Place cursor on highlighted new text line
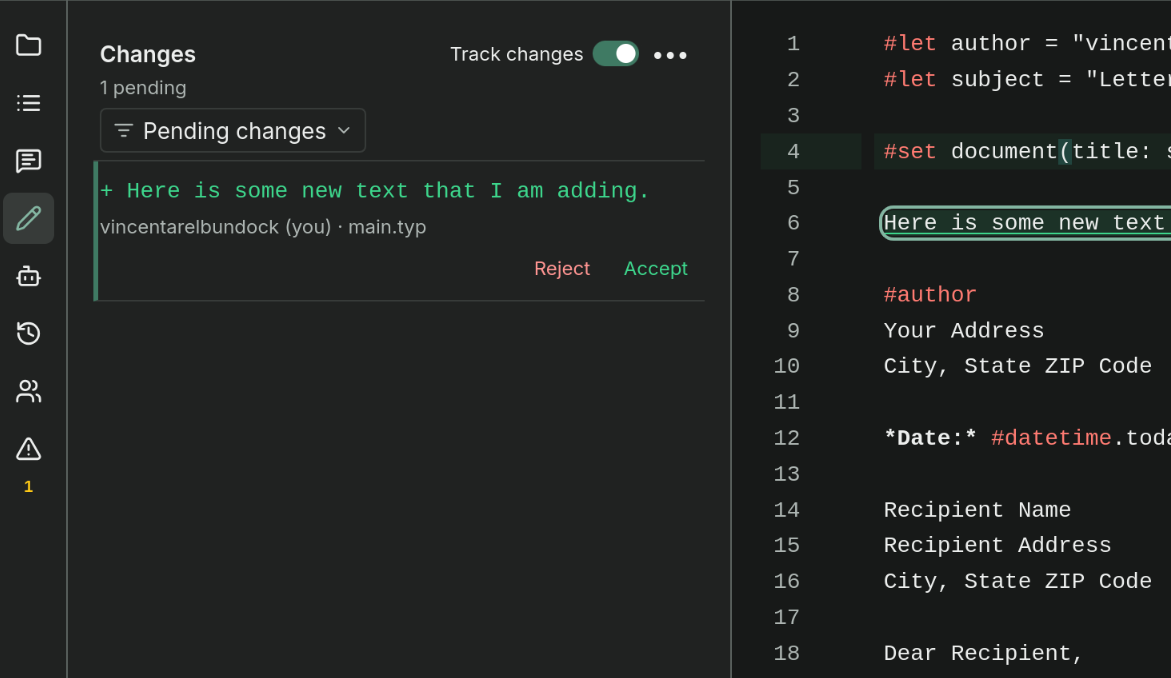The width and height of the screenshot is (1171, 678). [x=1025, y=223]
